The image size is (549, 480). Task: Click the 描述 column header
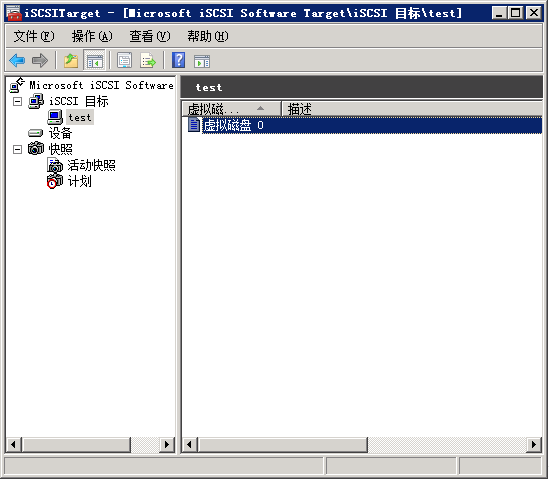tap(412, 109)
